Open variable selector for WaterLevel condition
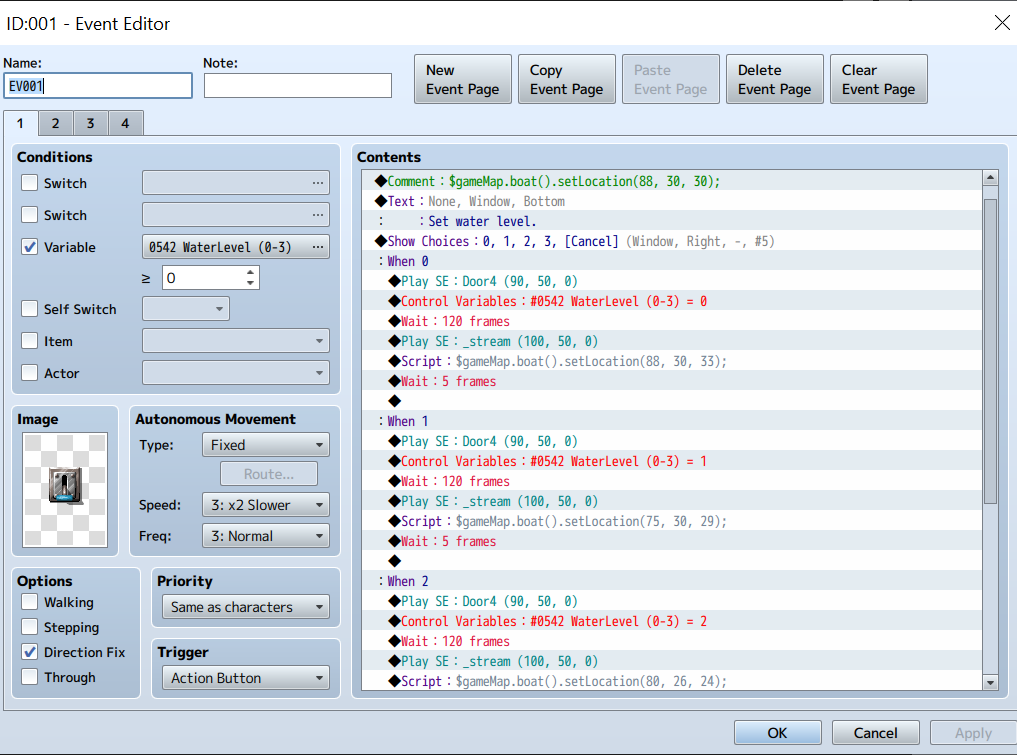 click(319, 247)
